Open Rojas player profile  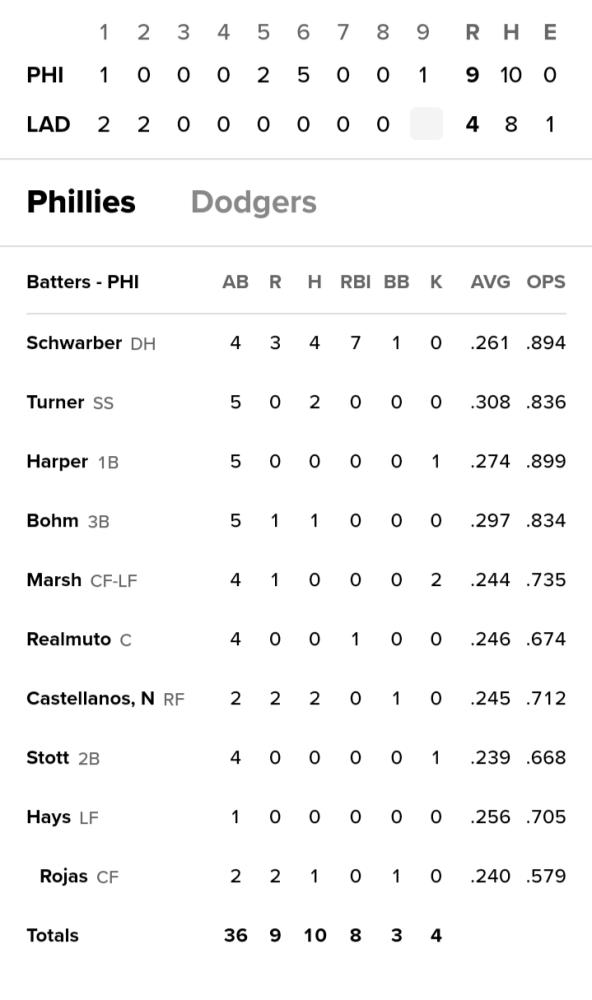coord(63,877)
